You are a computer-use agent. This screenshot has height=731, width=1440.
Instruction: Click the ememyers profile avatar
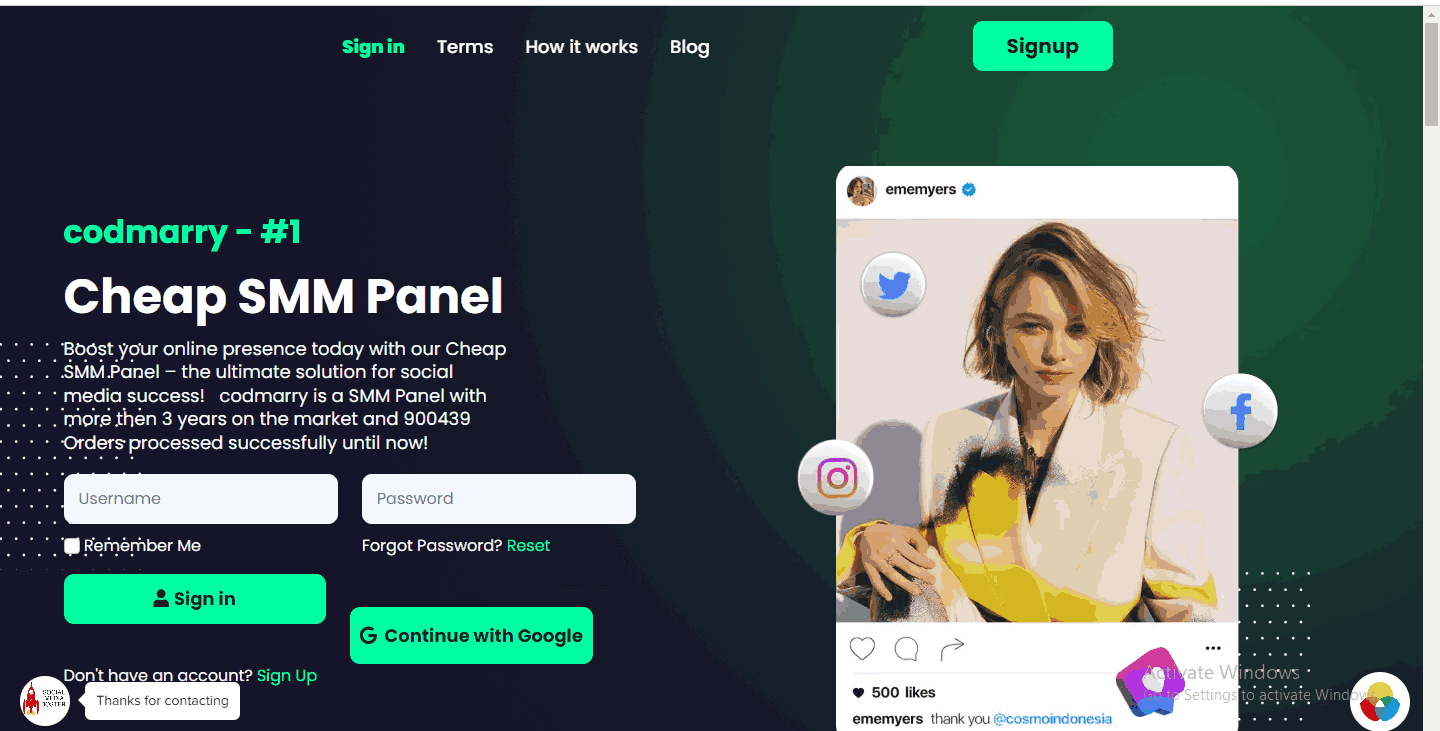point(862,190)
